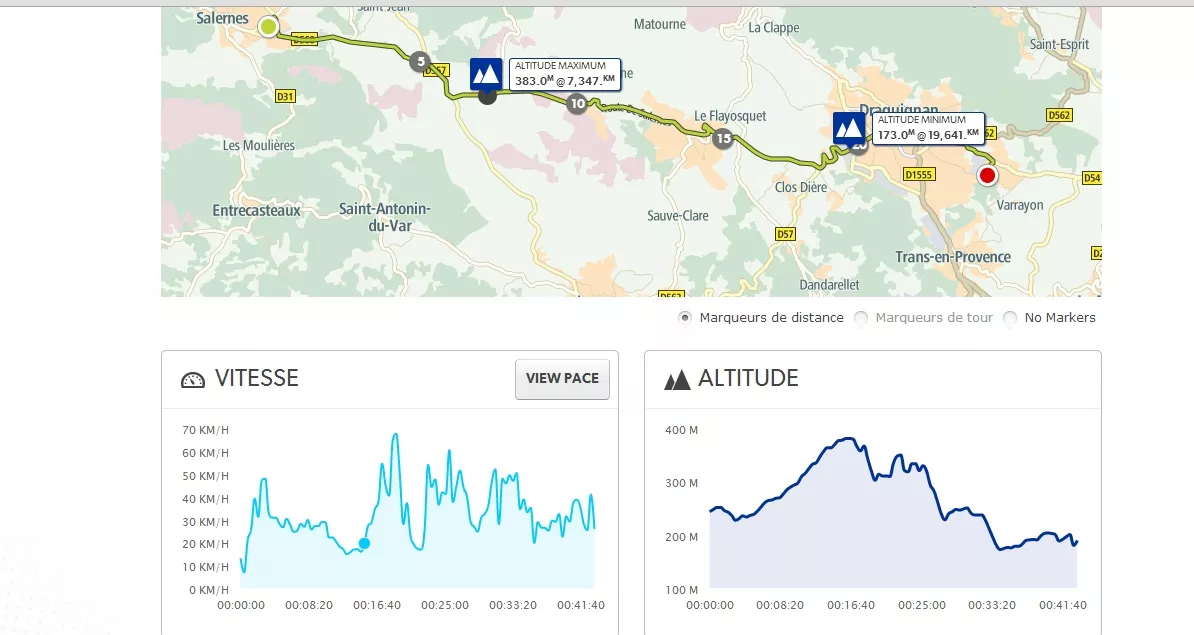The height and width of the screenshot is (635, 1194).
Task: Click the 10 km distance marker
Action: tap(577, 103)
